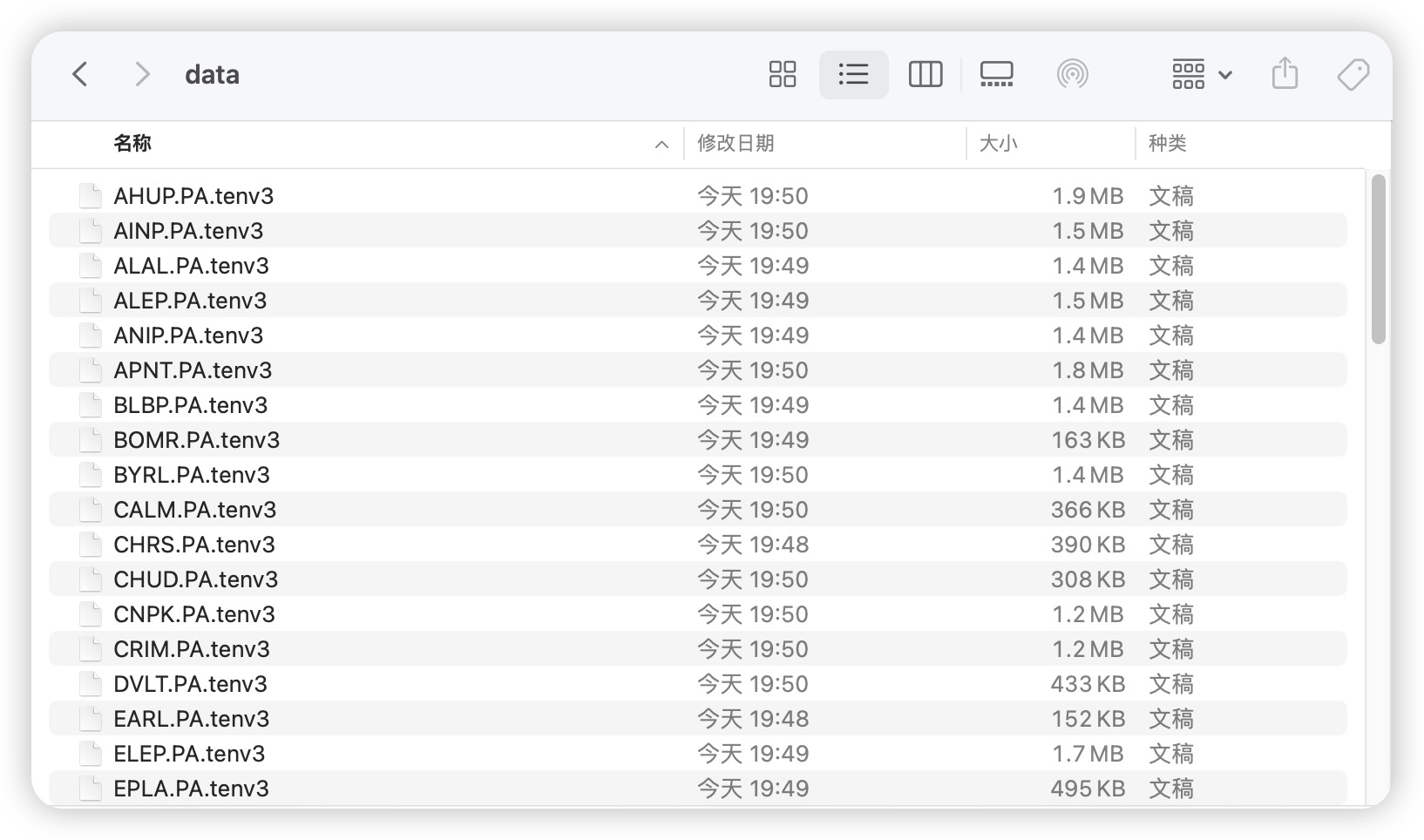Select file name AINP.PA.tenv3
The width and height of the screenshot is (1424, 840).
click(x=188, y=231)
